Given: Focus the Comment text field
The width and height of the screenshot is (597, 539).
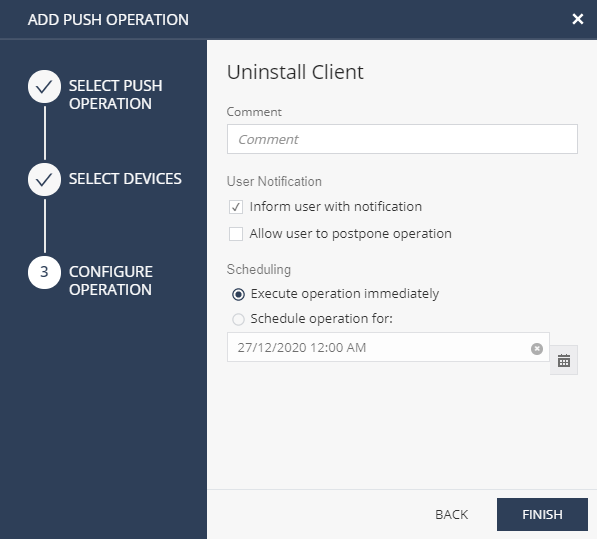Looking at the screenshot, I should 402,139.
